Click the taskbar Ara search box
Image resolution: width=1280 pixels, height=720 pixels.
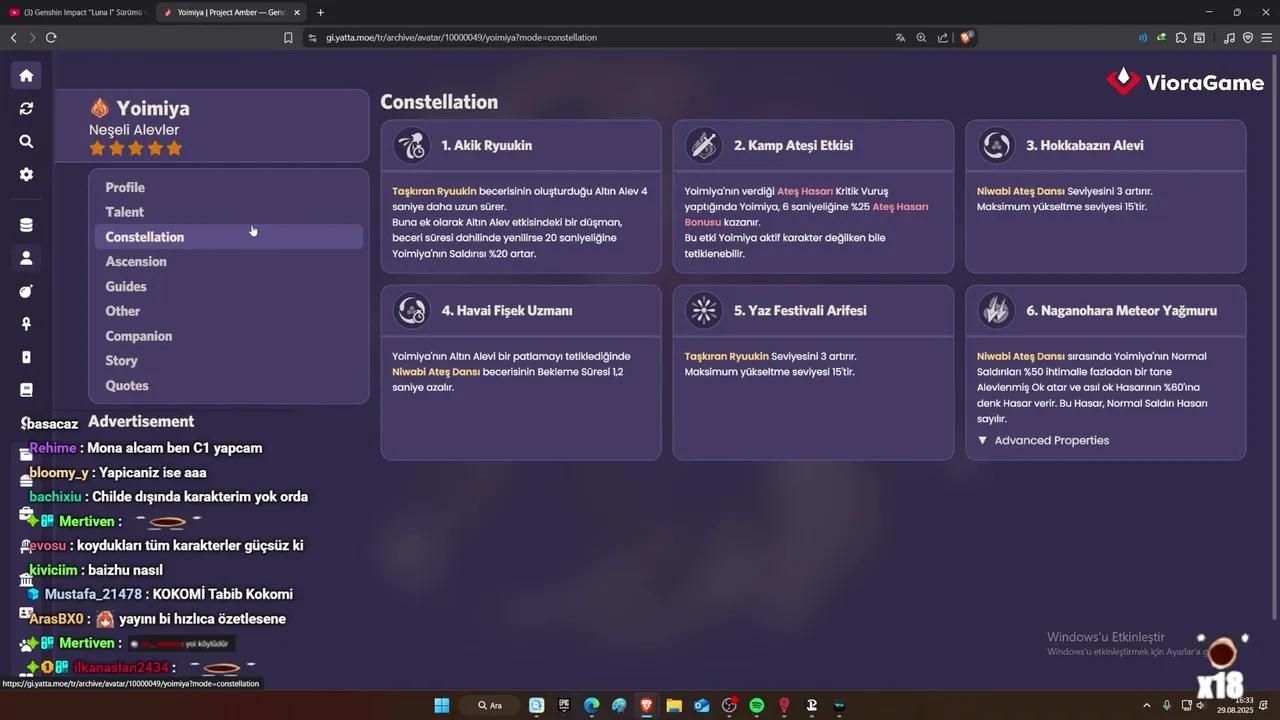tap(491, 705)
